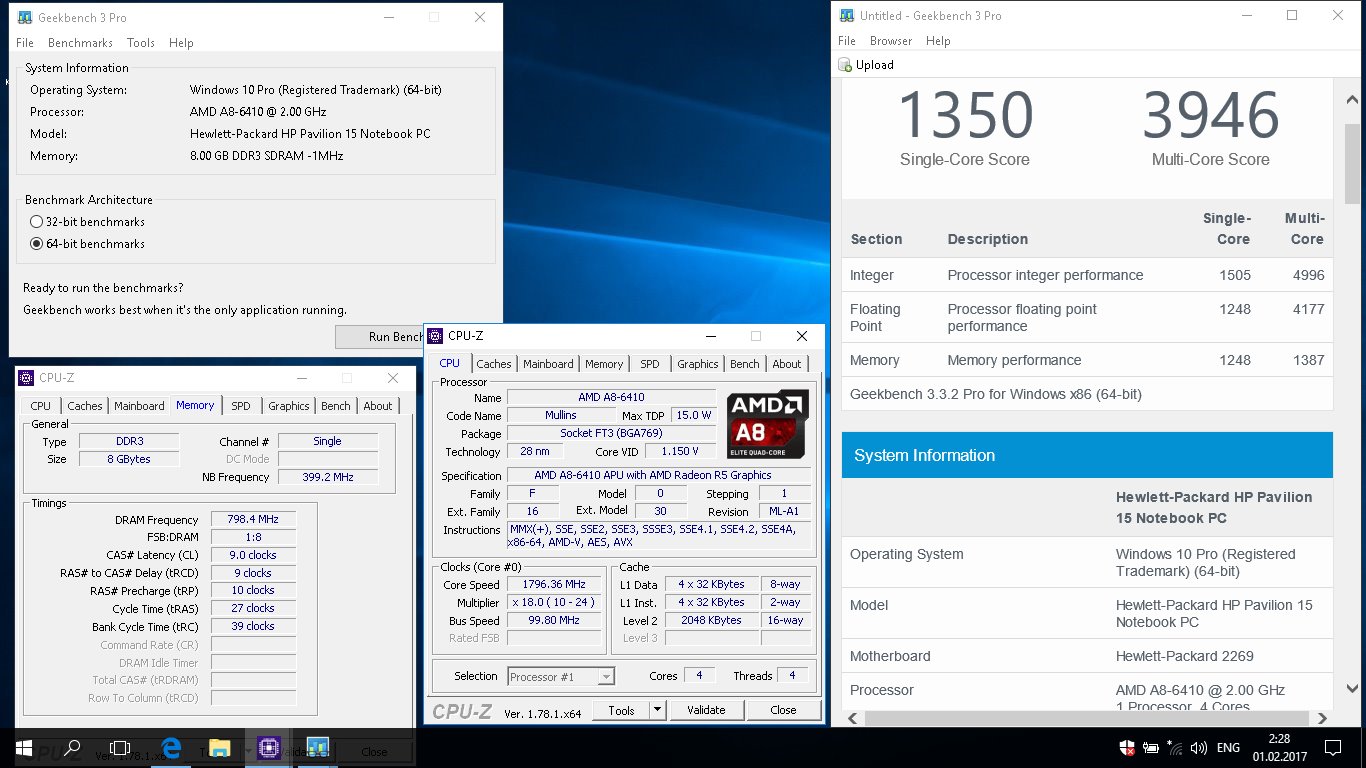Check battery power tray icon
The width and height of the screenshot is (1366, 768).
point(1152,747)
